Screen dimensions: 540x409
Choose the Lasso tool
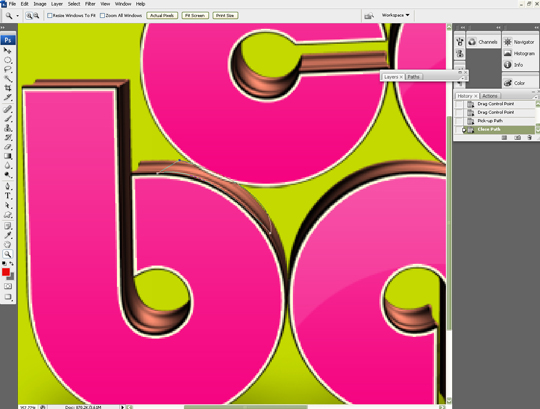8,69
